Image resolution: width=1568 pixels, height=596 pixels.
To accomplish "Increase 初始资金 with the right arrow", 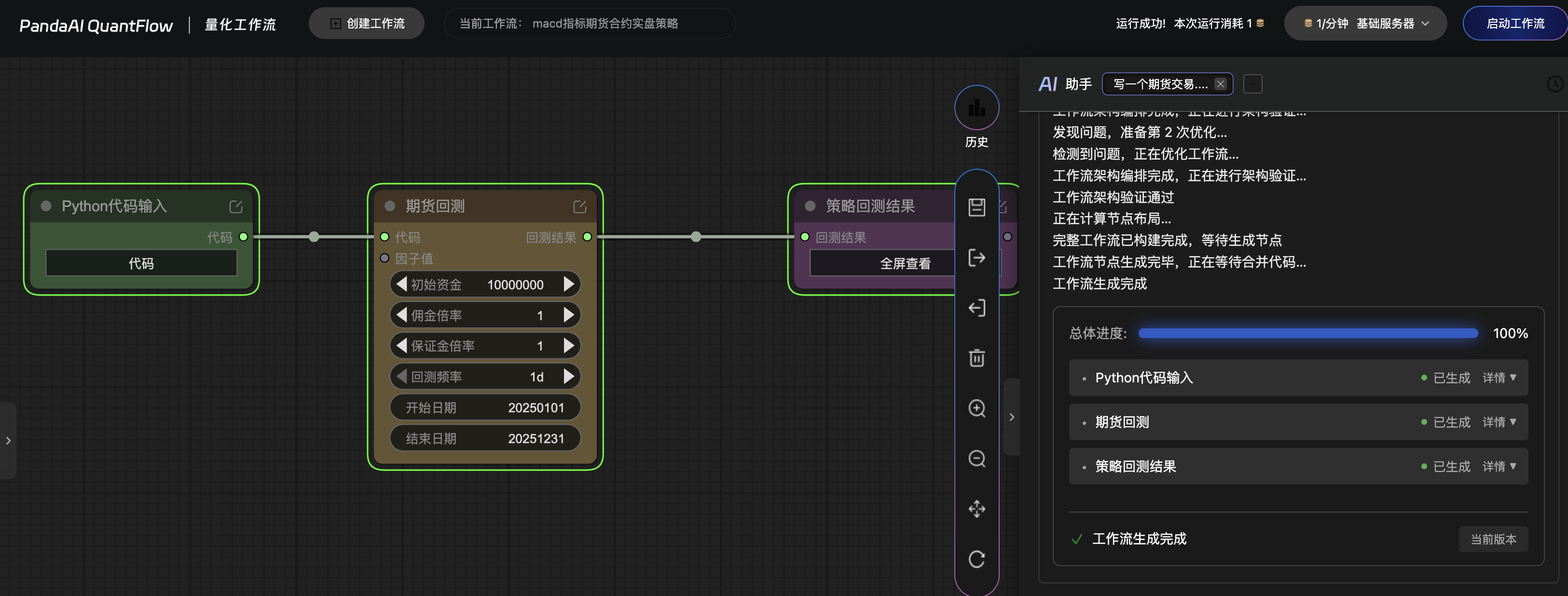I will [569, 284].
